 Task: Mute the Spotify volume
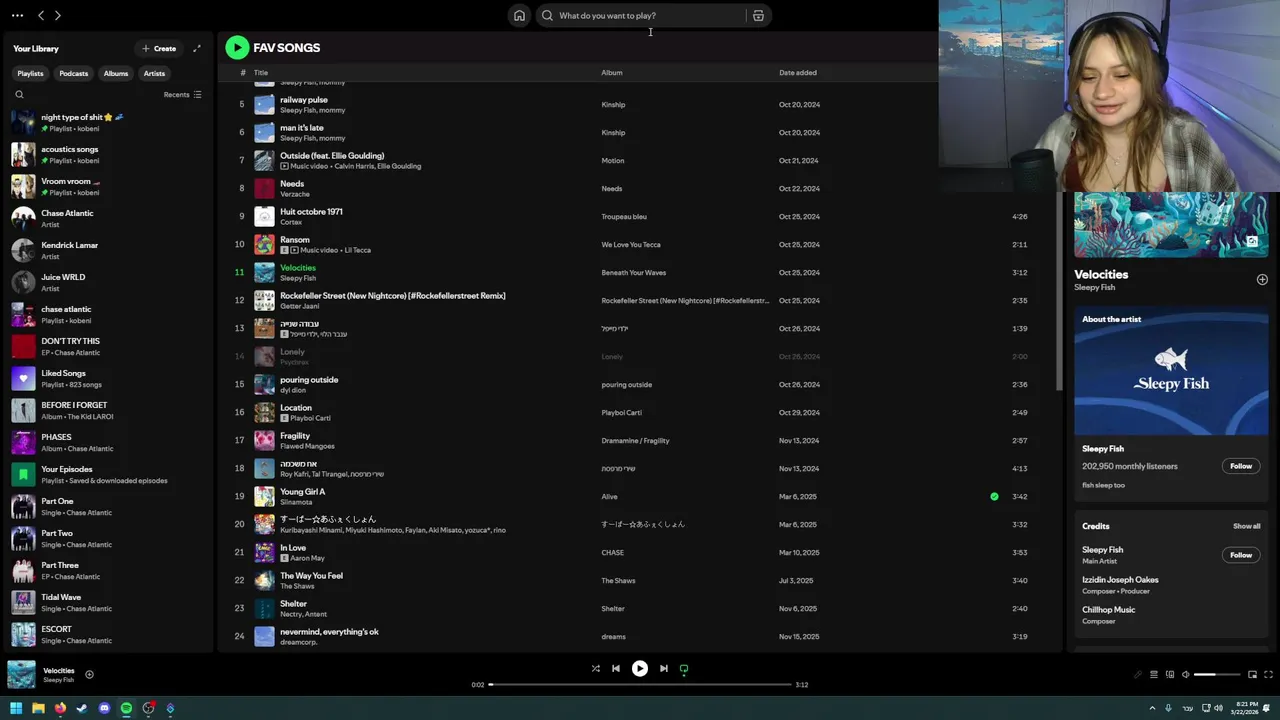pyautogui.click(x=1186, y=674)
